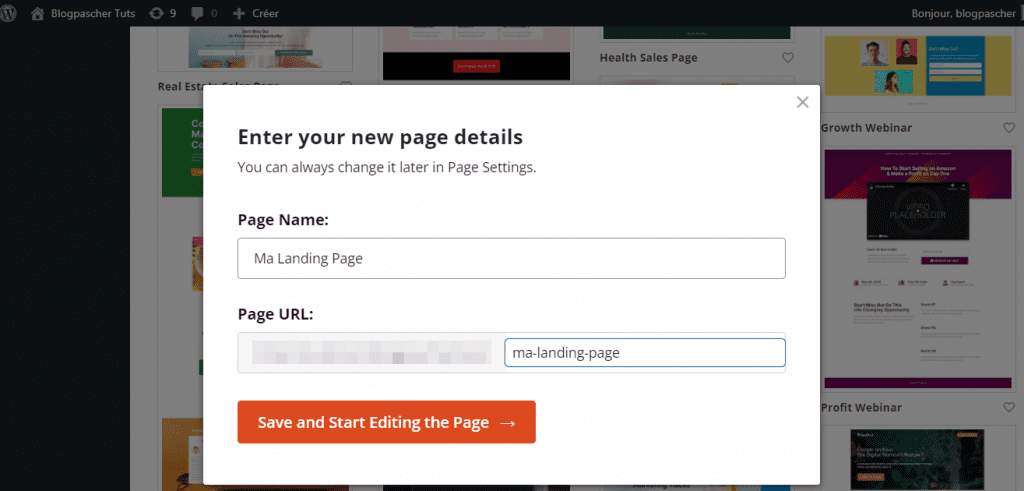Click the Health Sales Page title

pyautogui.click(x=648, y=57)
